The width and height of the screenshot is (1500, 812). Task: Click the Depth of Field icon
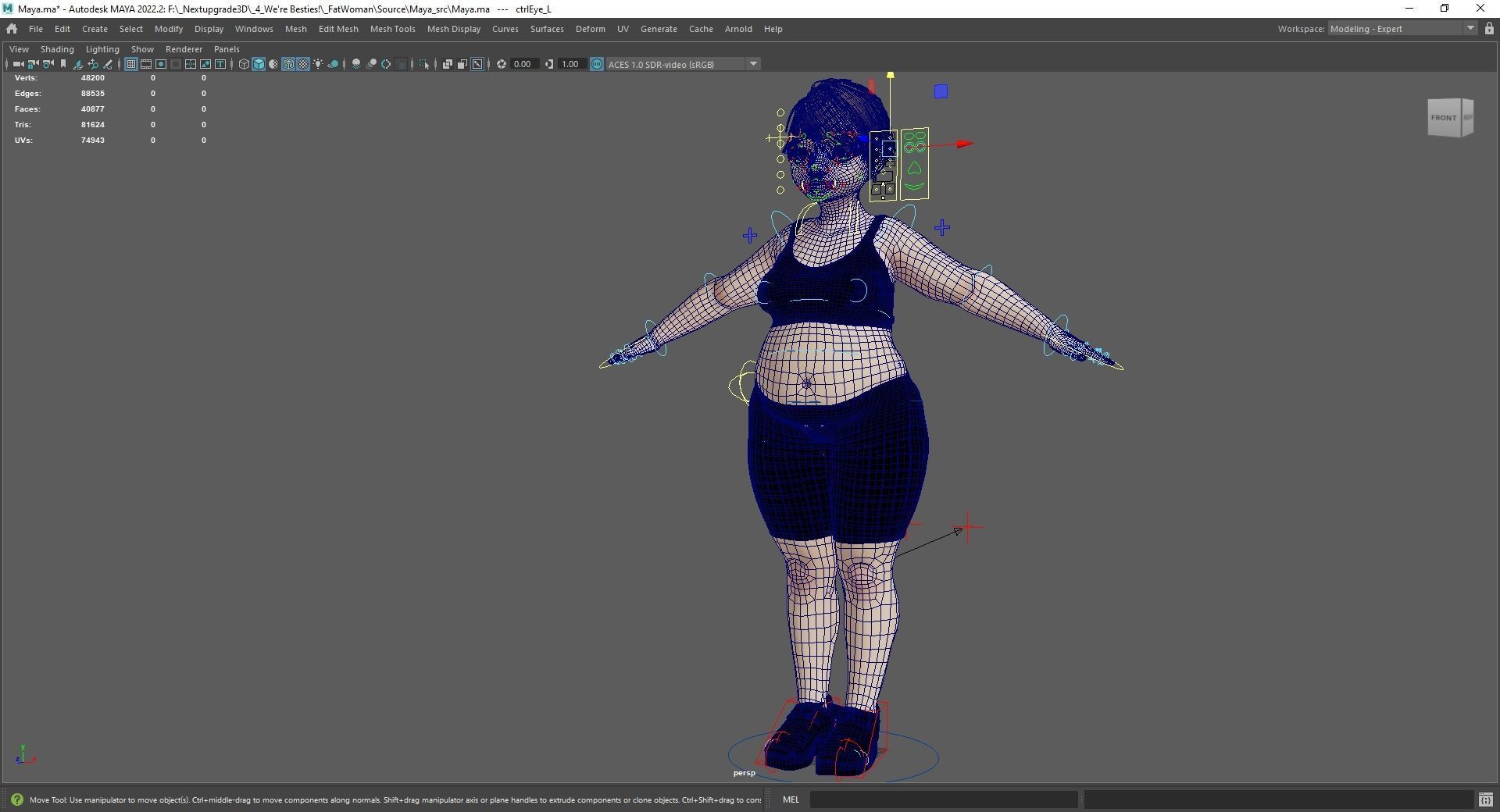pos(402,64)
